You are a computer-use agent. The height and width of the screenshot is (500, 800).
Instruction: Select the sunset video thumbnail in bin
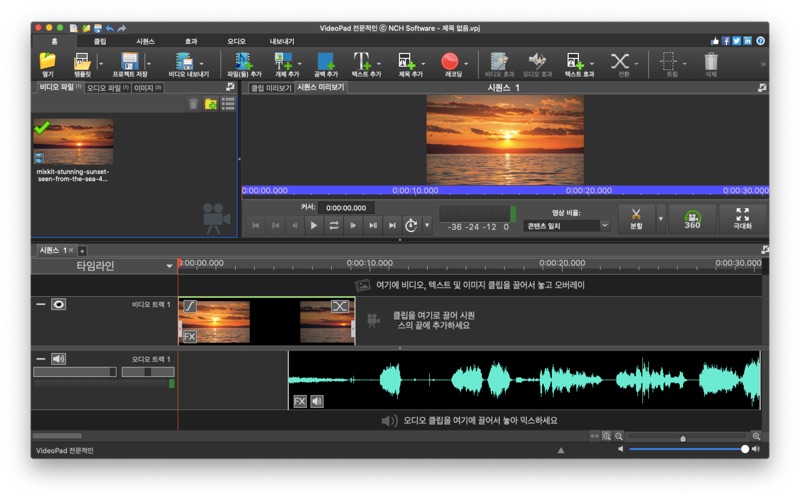tap(73, 142)
